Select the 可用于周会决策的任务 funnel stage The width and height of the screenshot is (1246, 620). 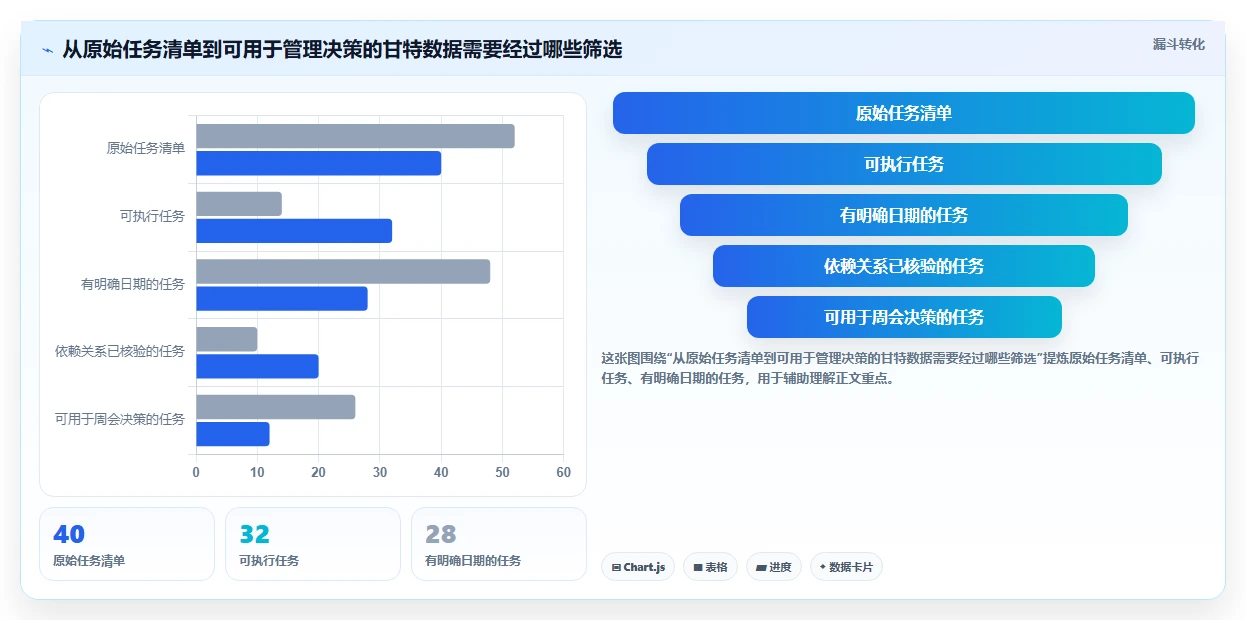pos(904,317)
